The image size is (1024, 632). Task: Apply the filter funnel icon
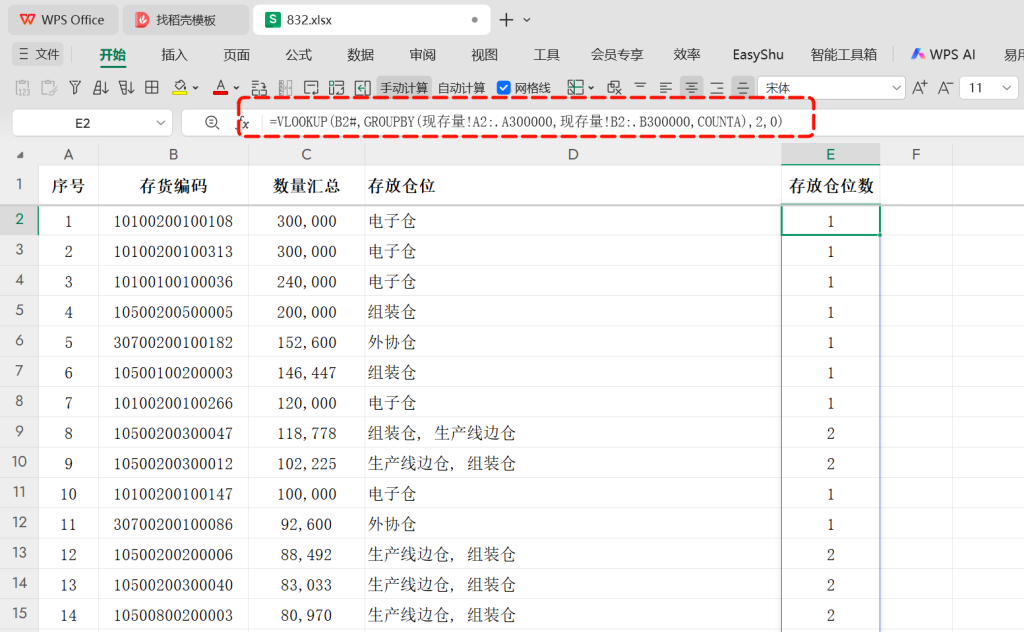75,87
